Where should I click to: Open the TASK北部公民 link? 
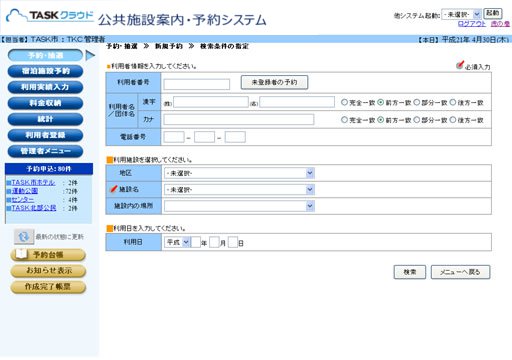(34, 208)
